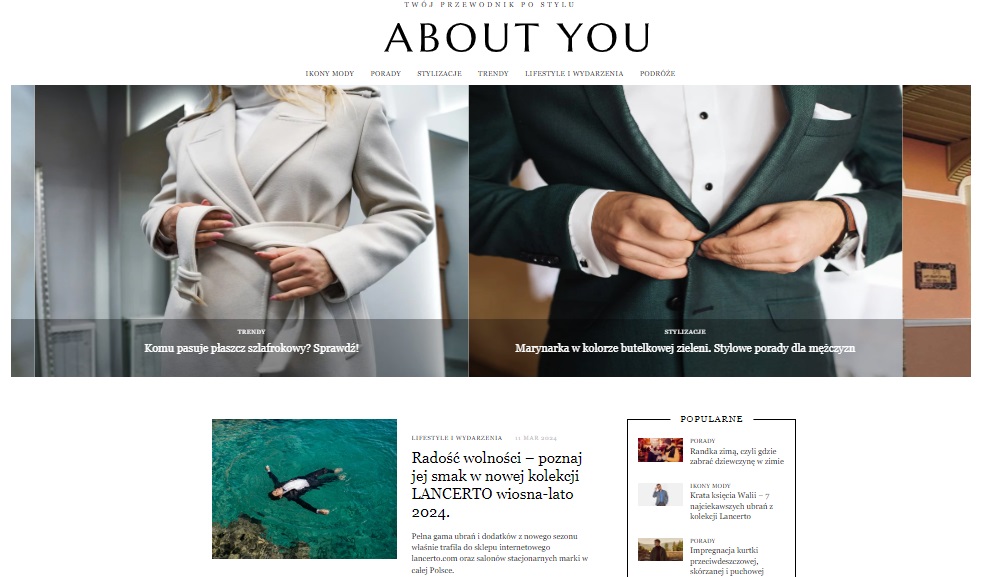Show the partially visible slide on the slider's right
Viewport: 982px width, 577px height.
pyautogui.click(x=937, y=231)
